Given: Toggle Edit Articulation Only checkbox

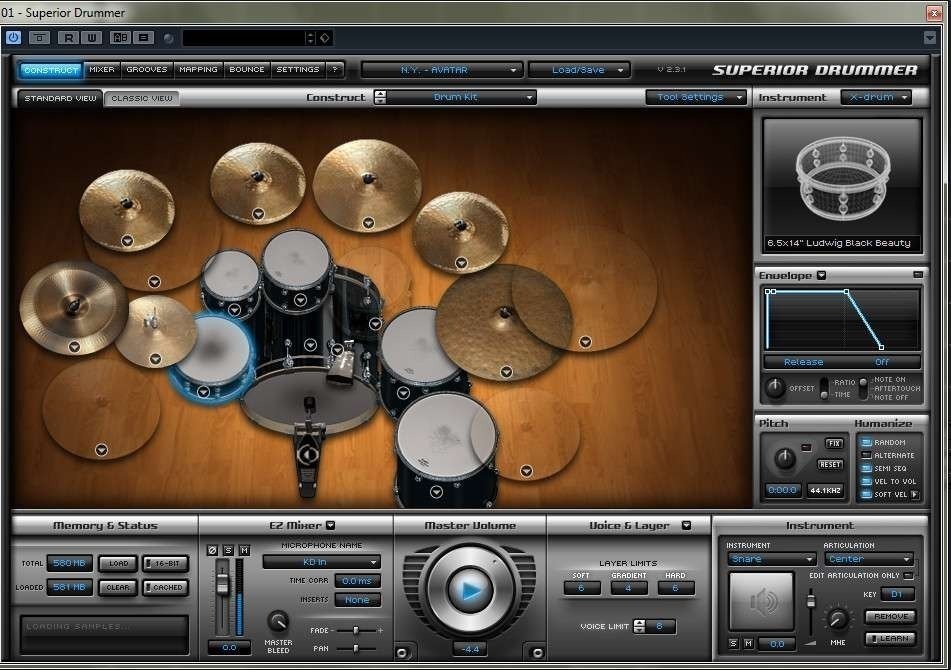Looking at the screenshot, I should (908, 575).
